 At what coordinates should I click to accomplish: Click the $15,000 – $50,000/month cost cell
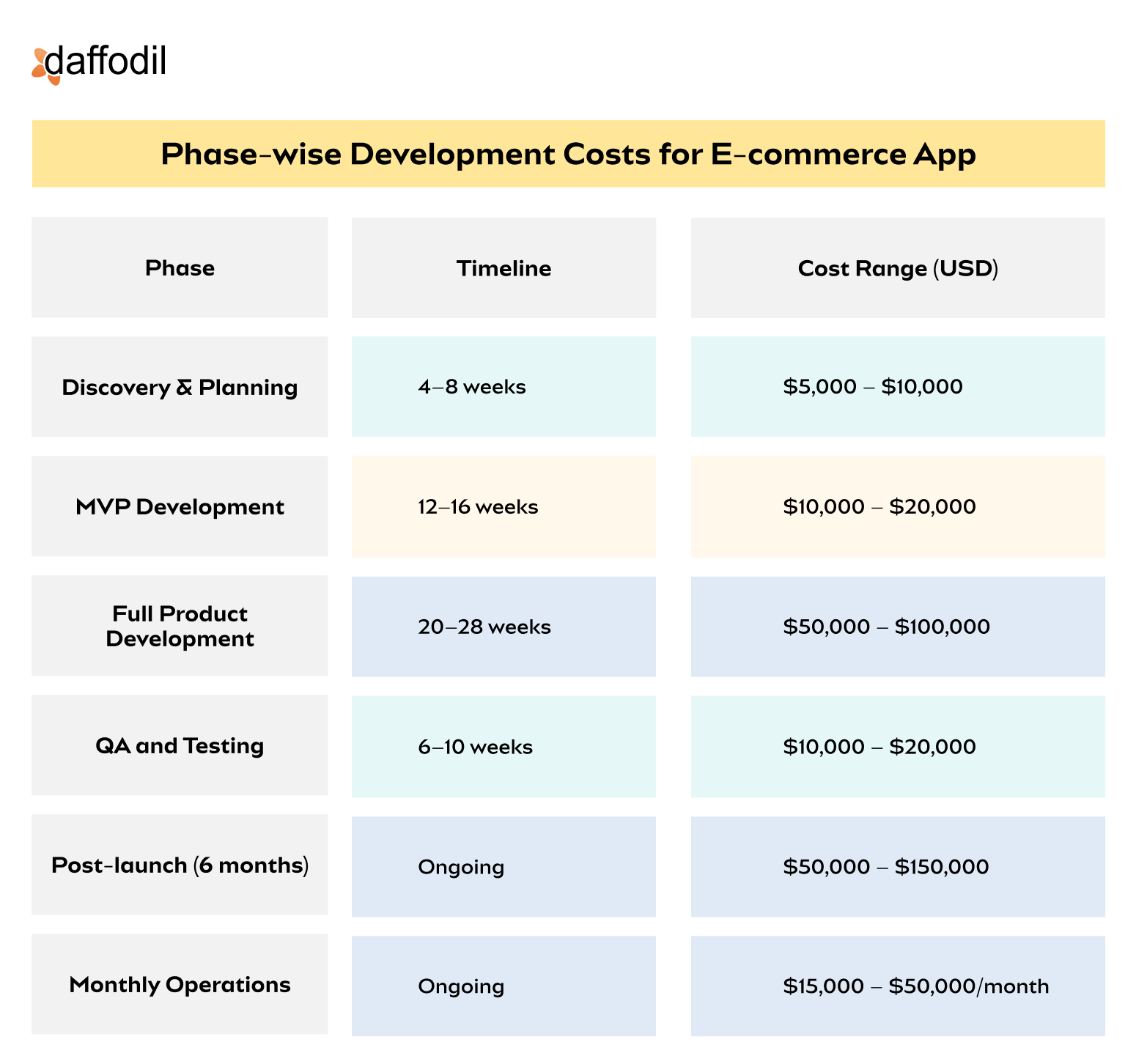tap(898, 986)
